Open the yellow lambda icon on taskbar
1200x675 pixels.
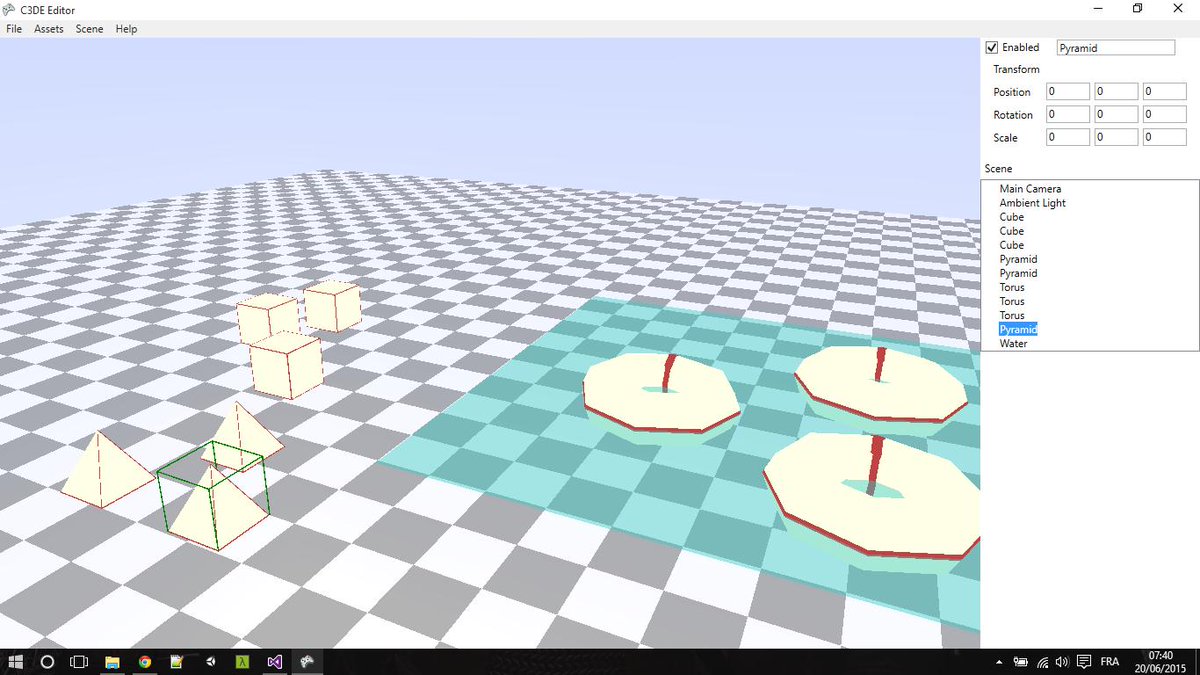241,662
